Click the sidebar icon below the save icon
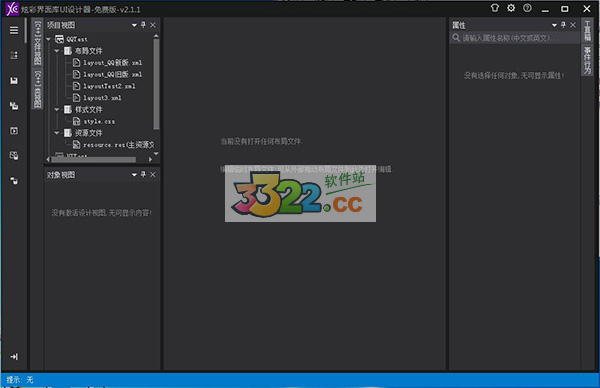Screen dimensions: 600x388 [x=14, y=106]
